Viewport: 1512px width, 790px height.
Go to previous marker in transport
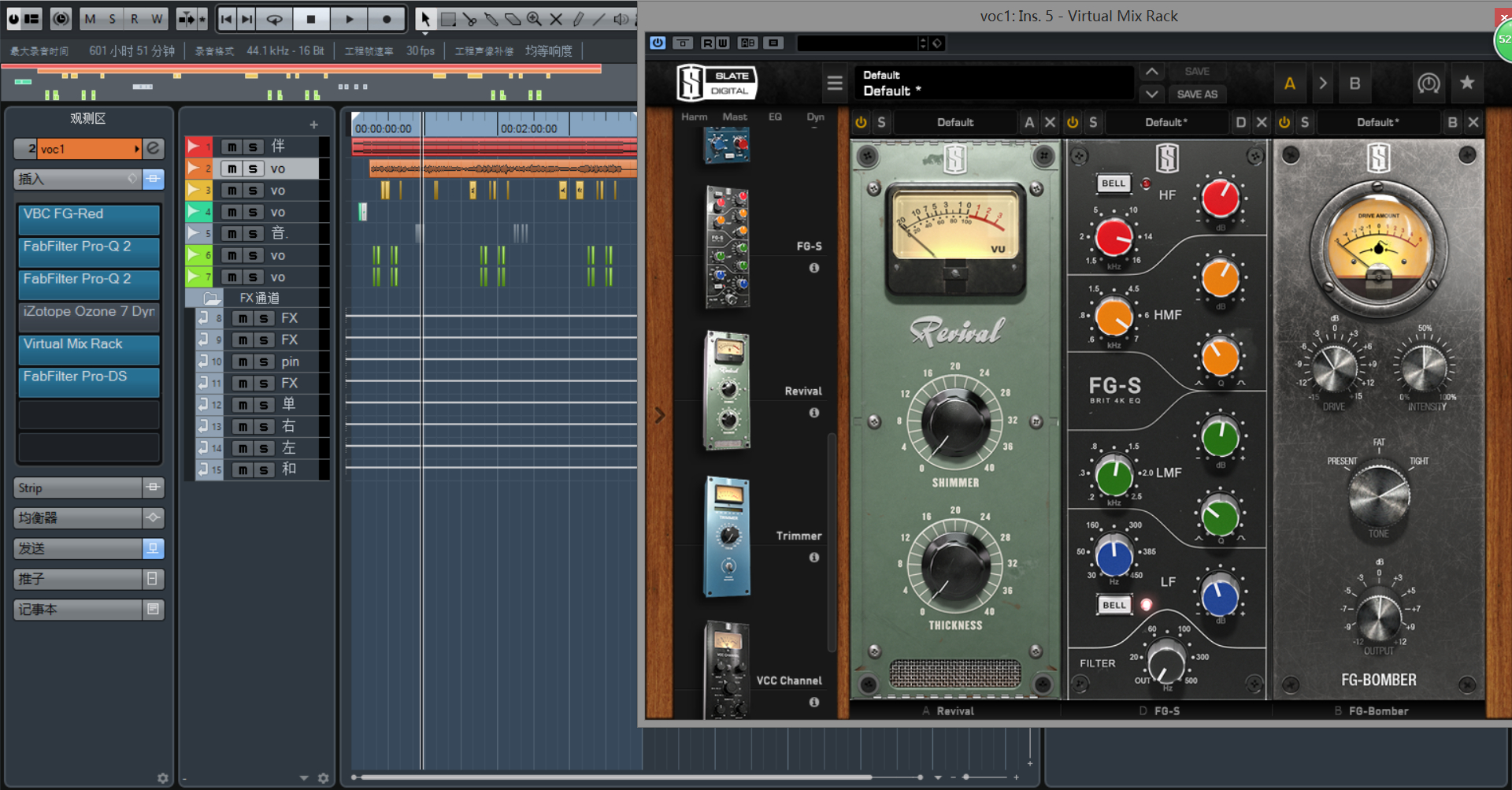coord(226,19)
